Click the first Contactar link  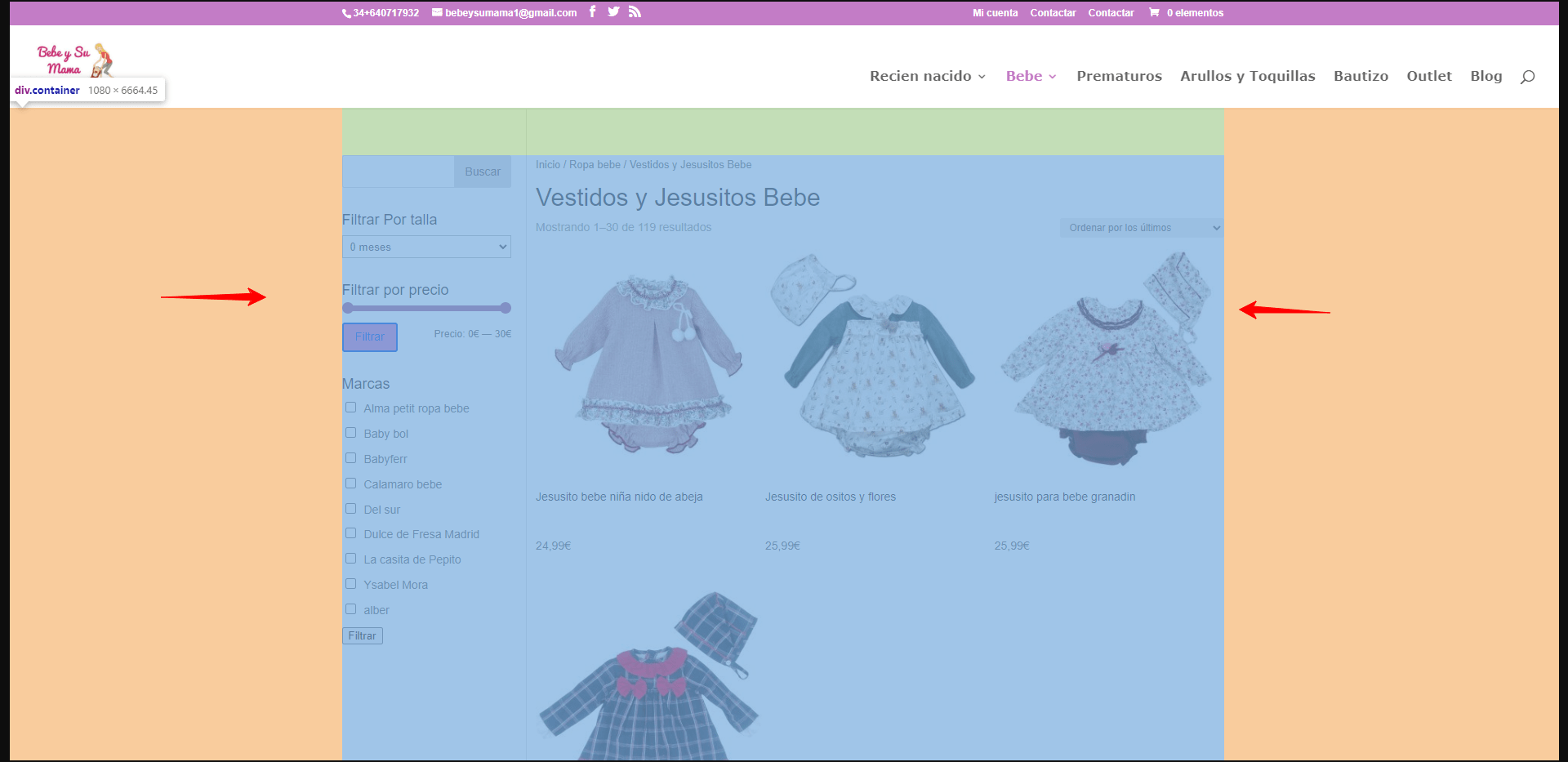coord(1053,13)
